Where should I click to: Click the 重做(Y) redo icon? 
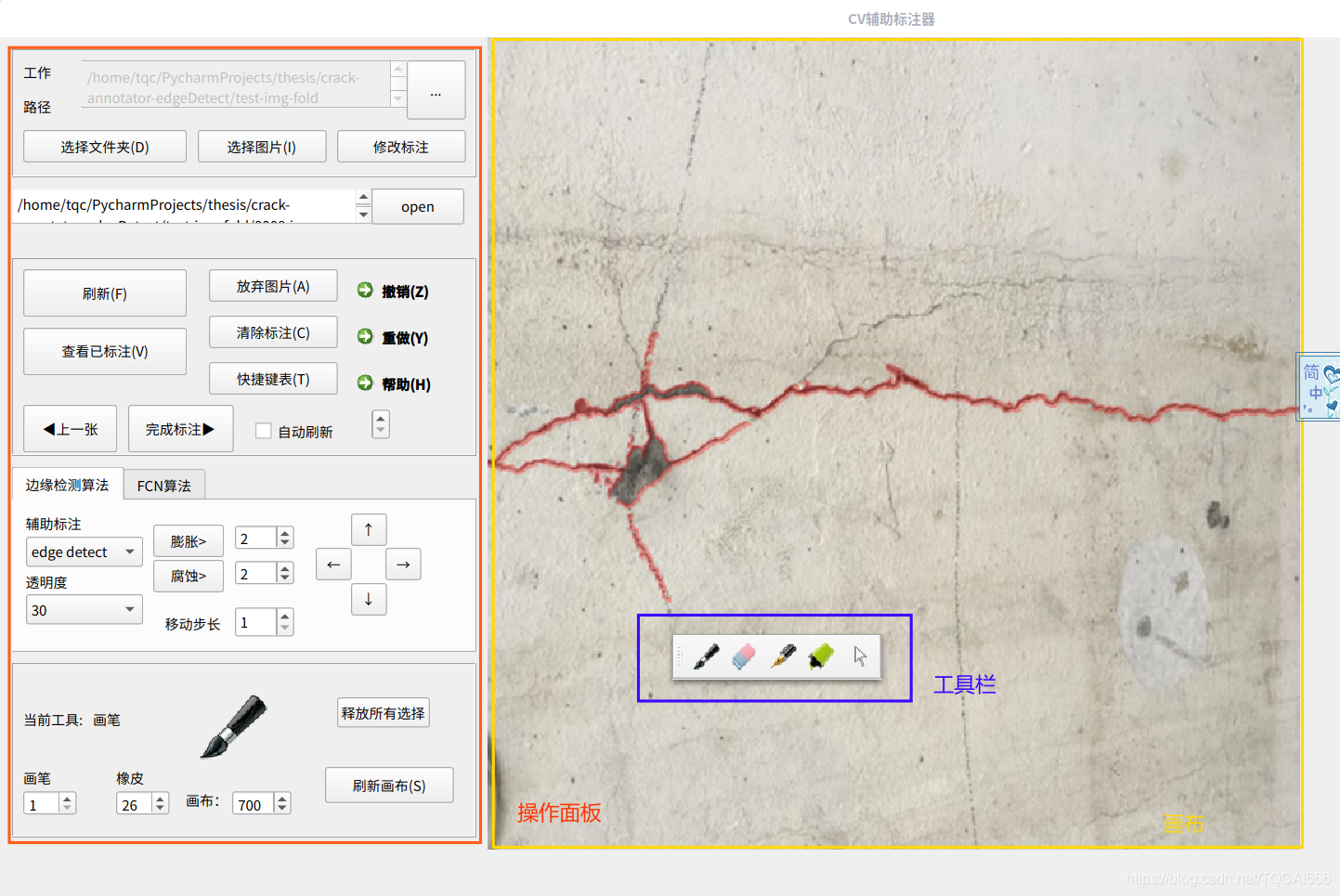tap(365, 336)
